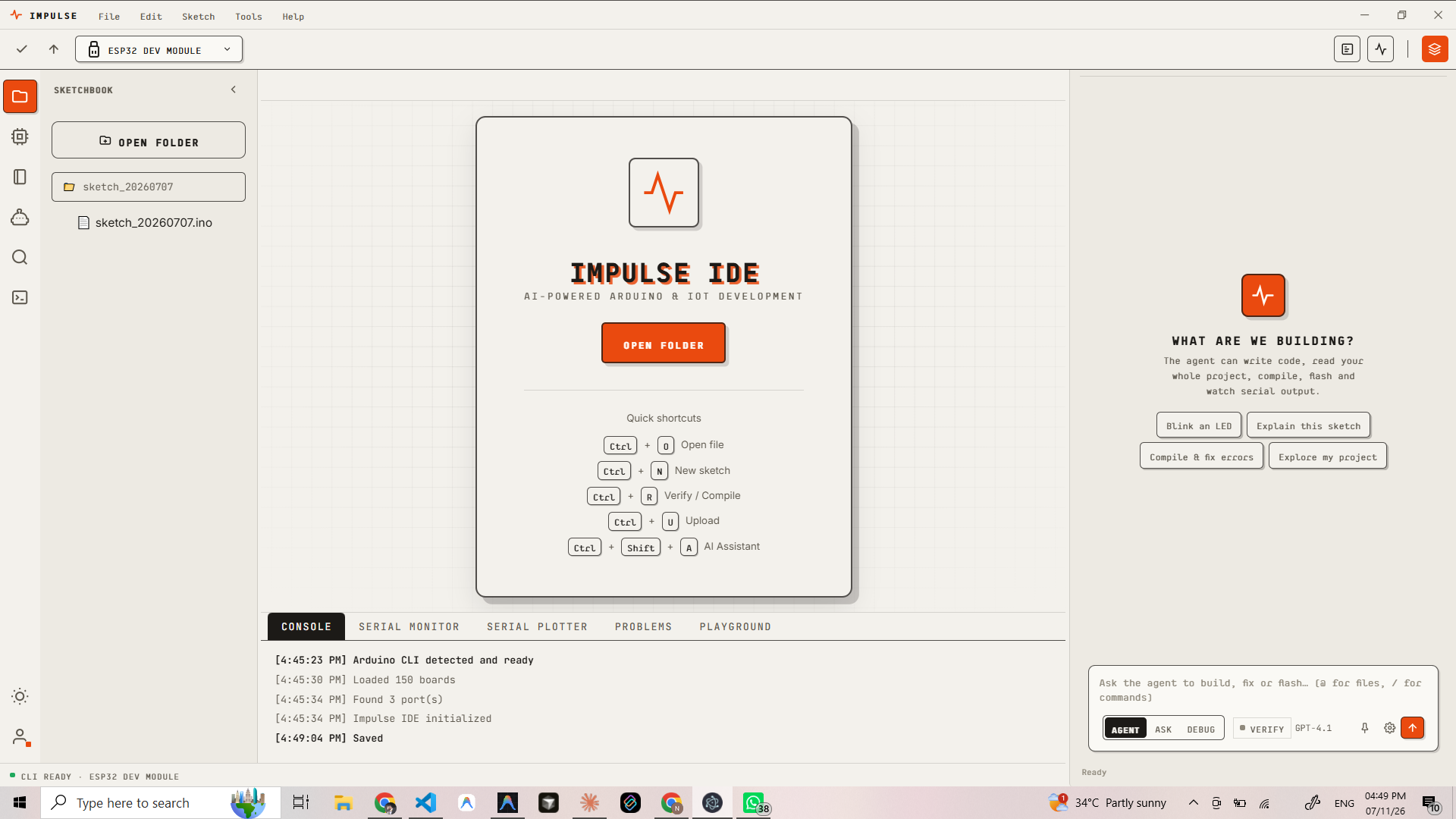
Task: Collapse the Sketchbook panel chevron
Action: click(x=234, y=89)
